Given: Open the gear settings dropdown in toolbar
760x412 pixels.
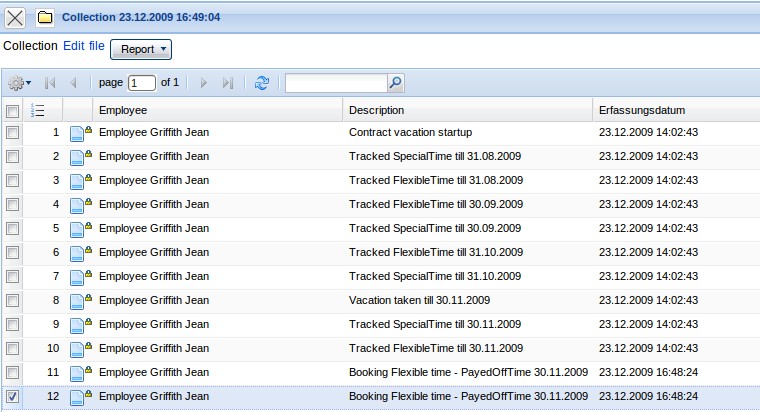Looking at the screenshot, I should click(x=19, y=83).
